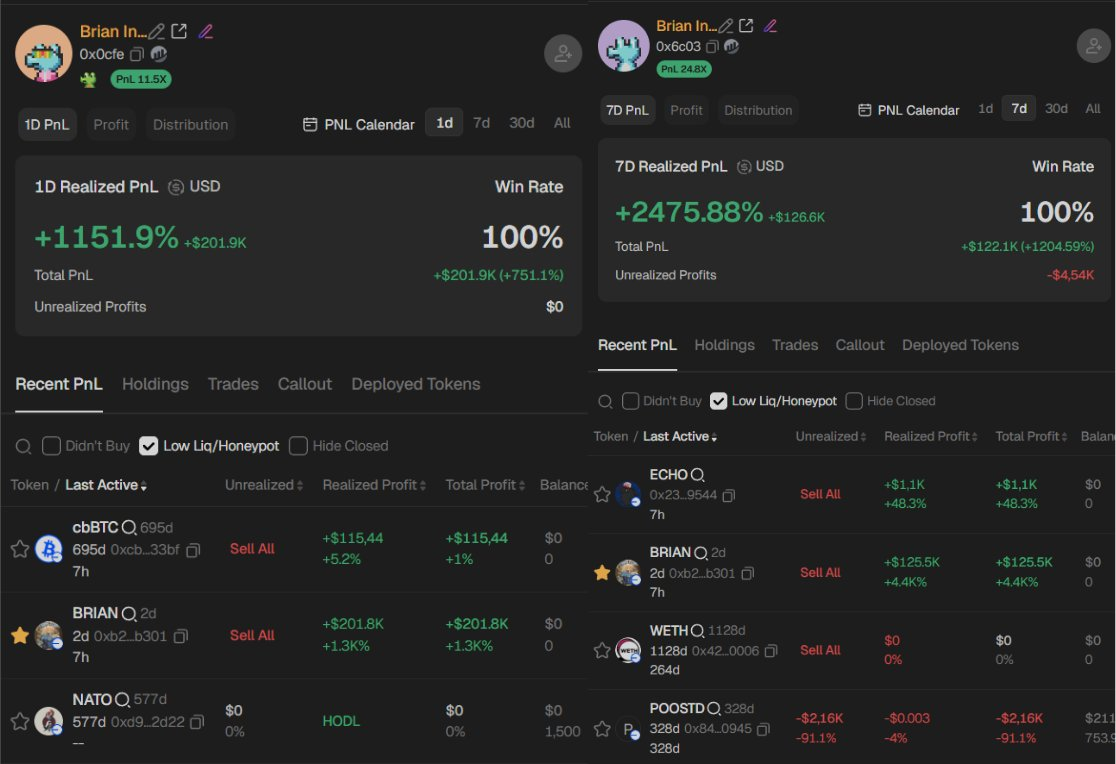Screen dimensions: 1116x764
Task: Open Trades tab in right panel
Action: point(795,345)
